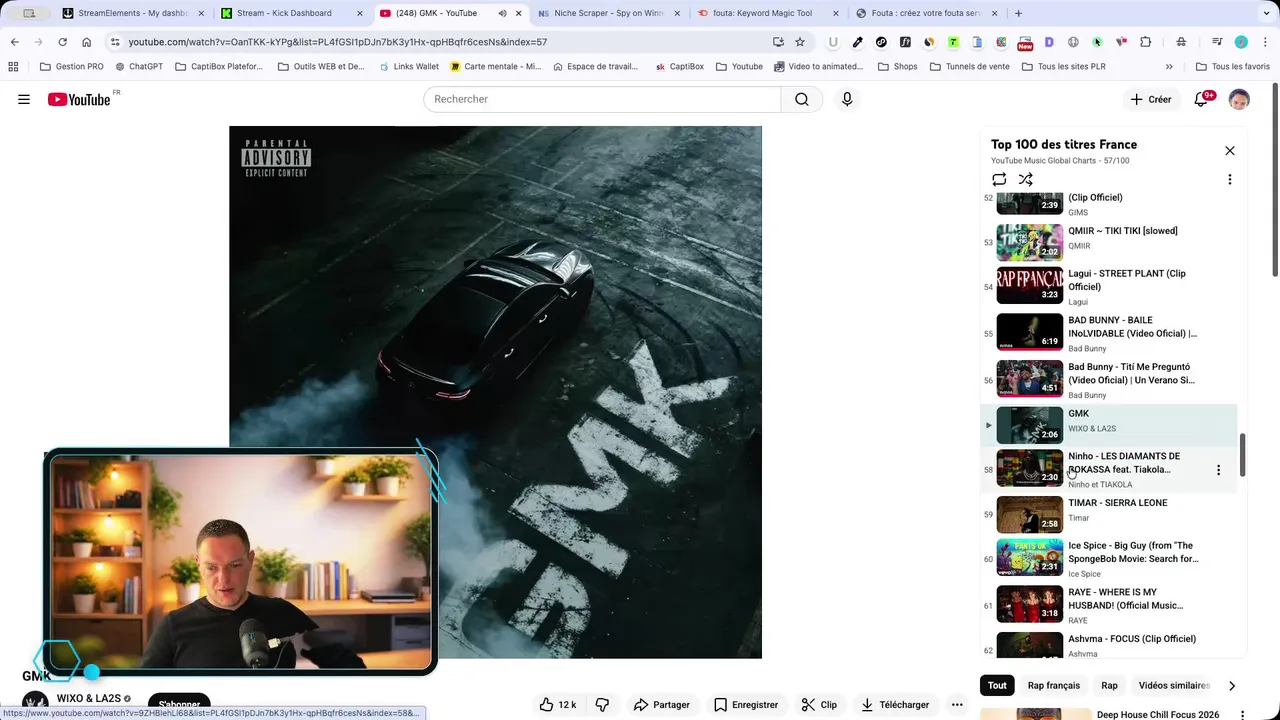Select the Vidéos similaires filter chip
Viewport: 1280px width, 720px height.
coord(1174,686)
